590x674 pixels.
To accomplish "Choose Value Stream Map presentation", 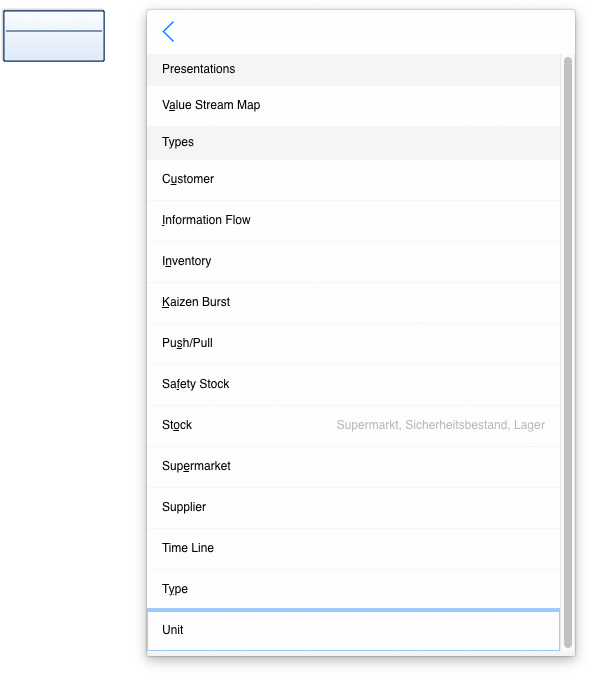I will point(354,105).
